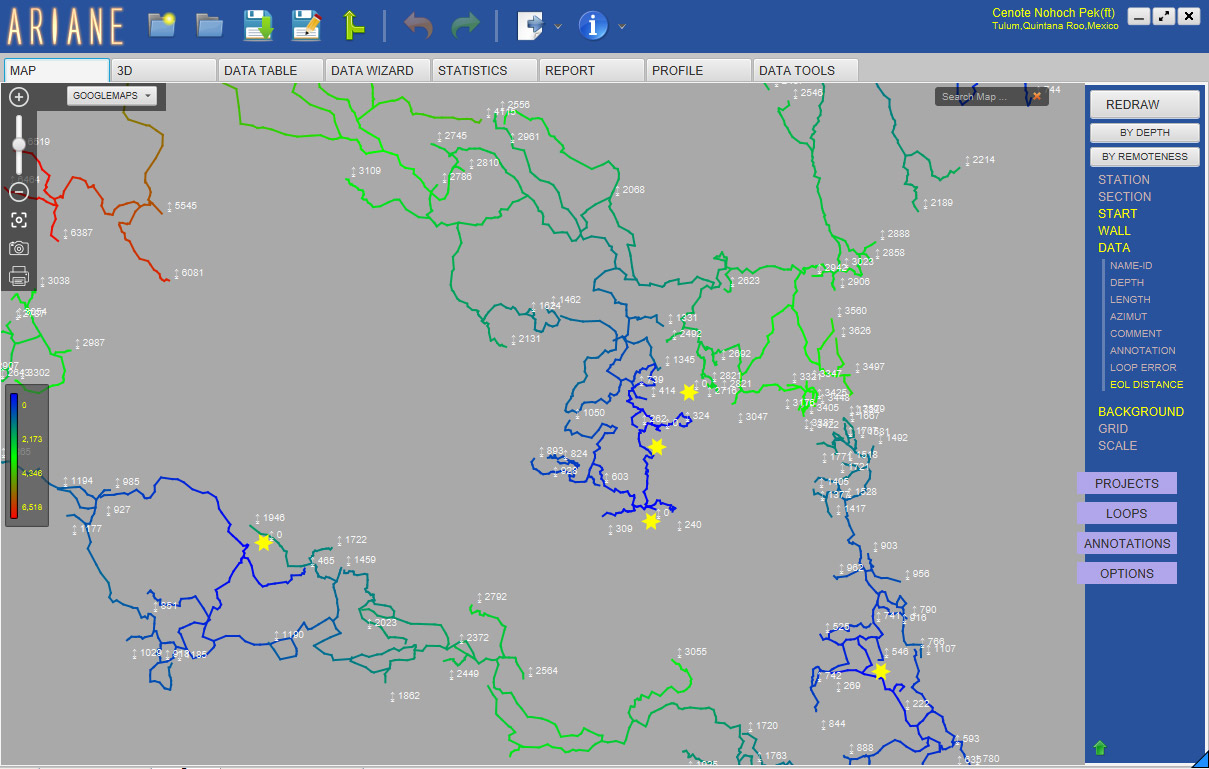Screen dimensions: 1209x769
Task: Click the green junction arrow toolbar icon
Action: click(353, 25)
